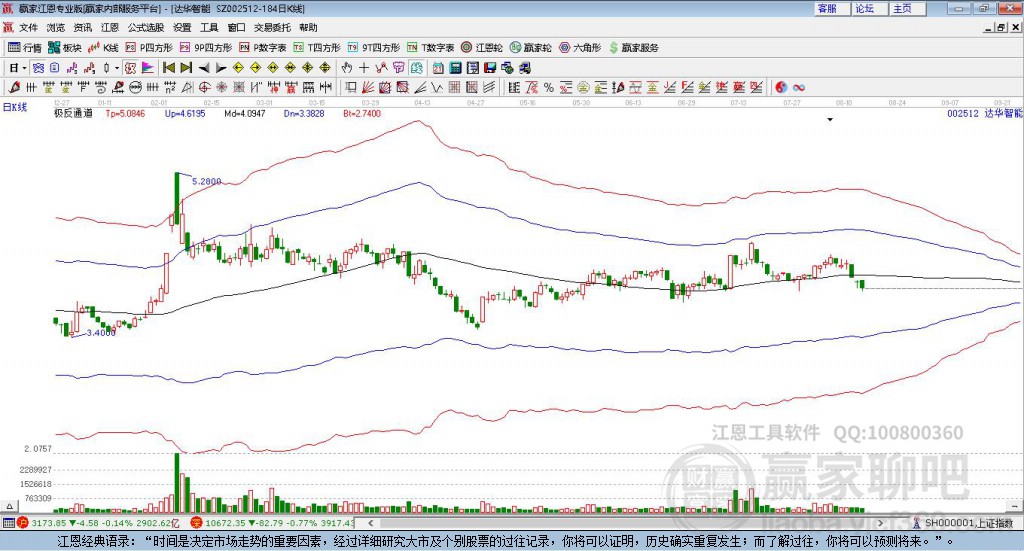This screenshot has height=551, width=1024.
Task: Select the crosshair cursor tool
Action: tap(364, 68)
